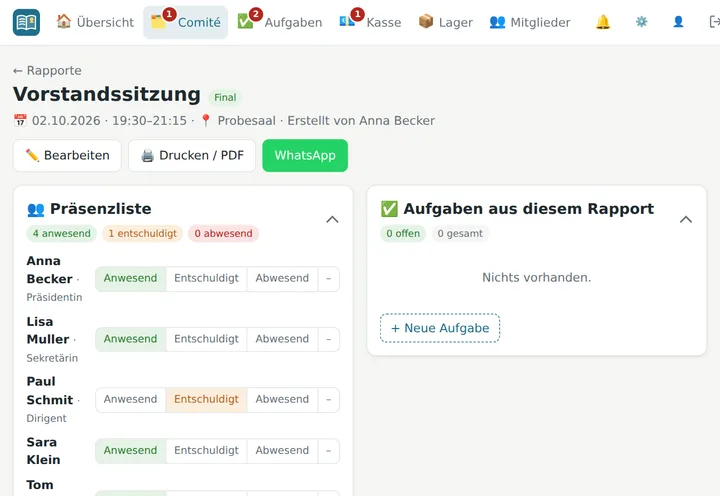Open settings via gear icon
Screen dimensions: 720x496
click(641, 22)
